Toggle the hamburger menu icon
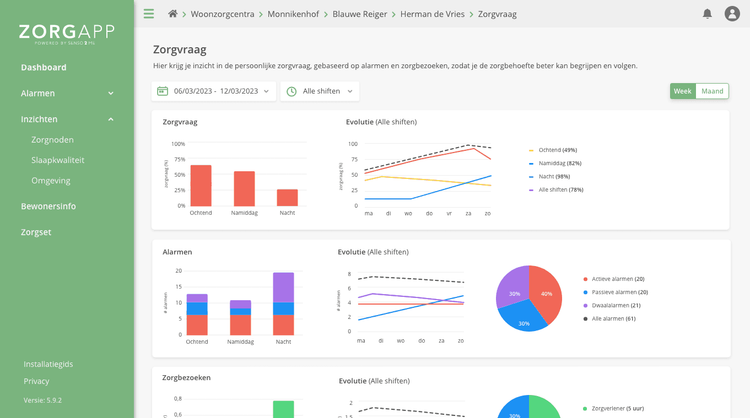Viewport: 750px width, 418px height. (149, 14)
